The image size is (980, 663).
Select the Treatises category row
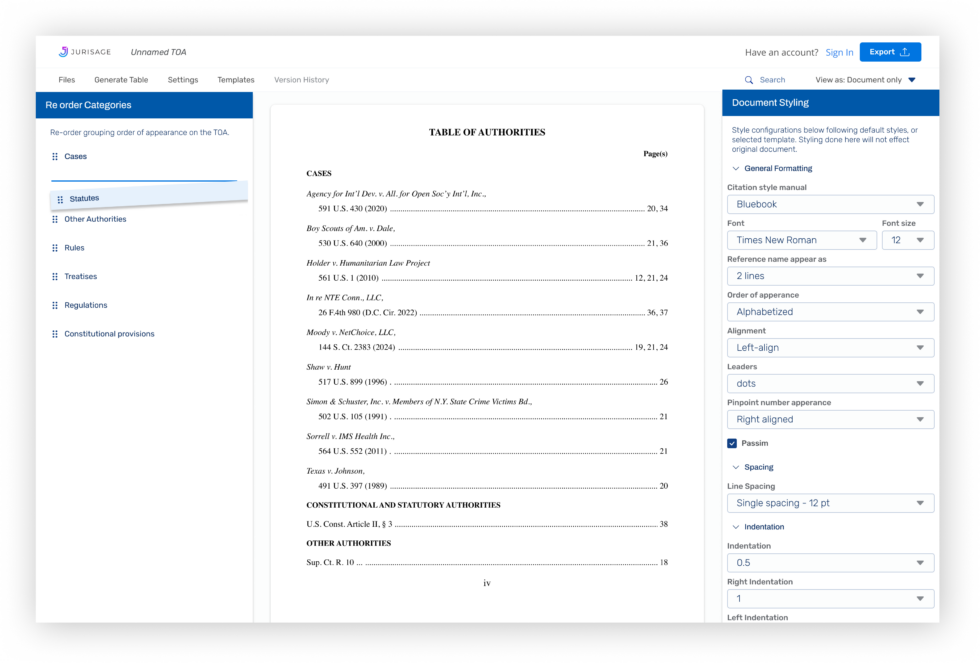tap(144, 276)
